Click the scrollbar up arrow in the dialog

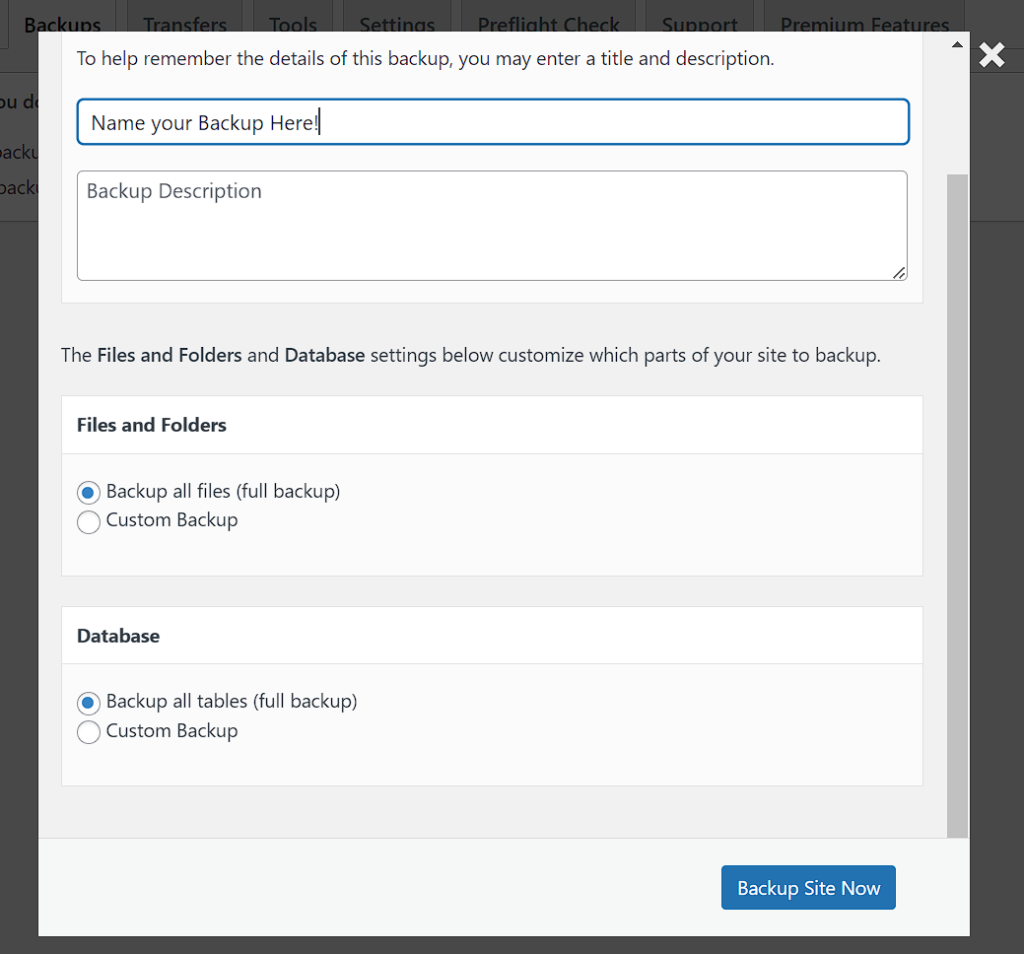pos(958,45)
